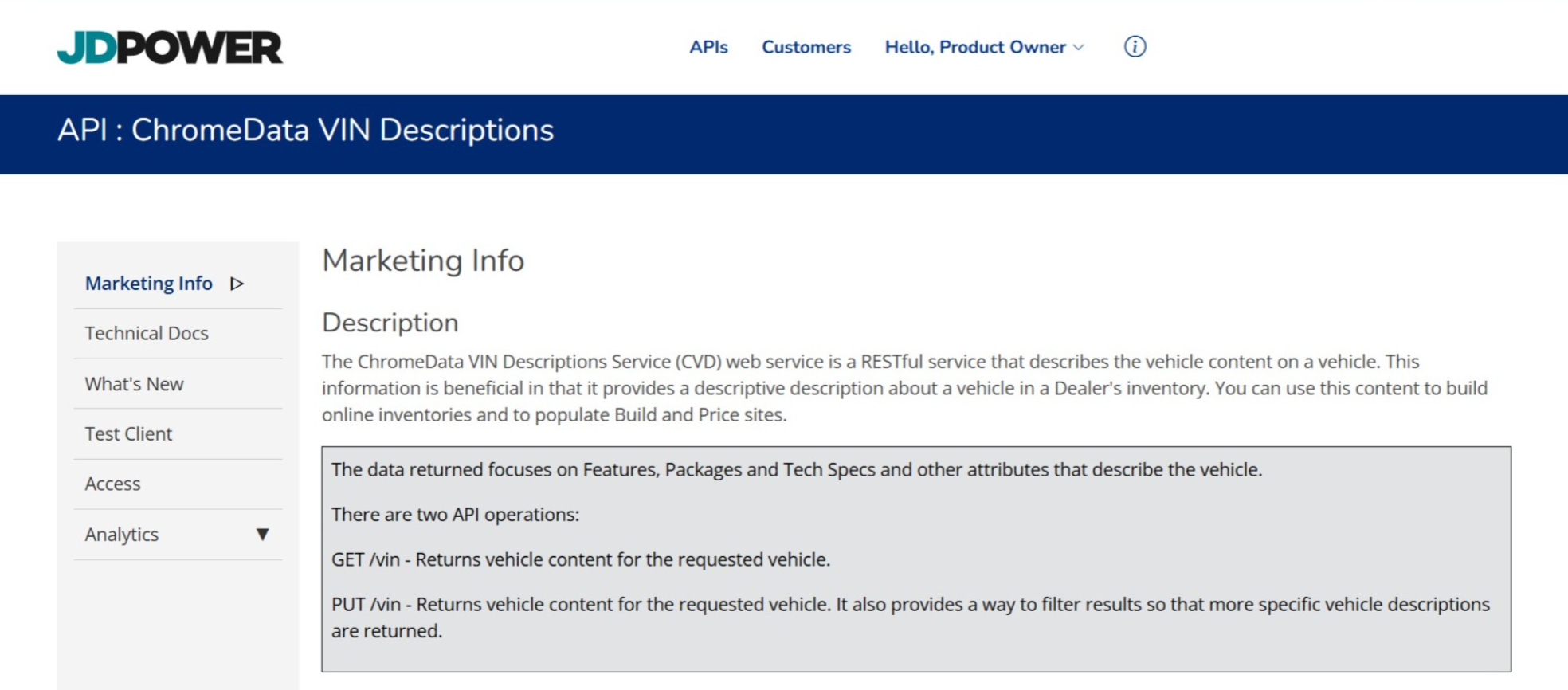Launch the Test Client section
The image size is (1568, 690).
[128, 434]
